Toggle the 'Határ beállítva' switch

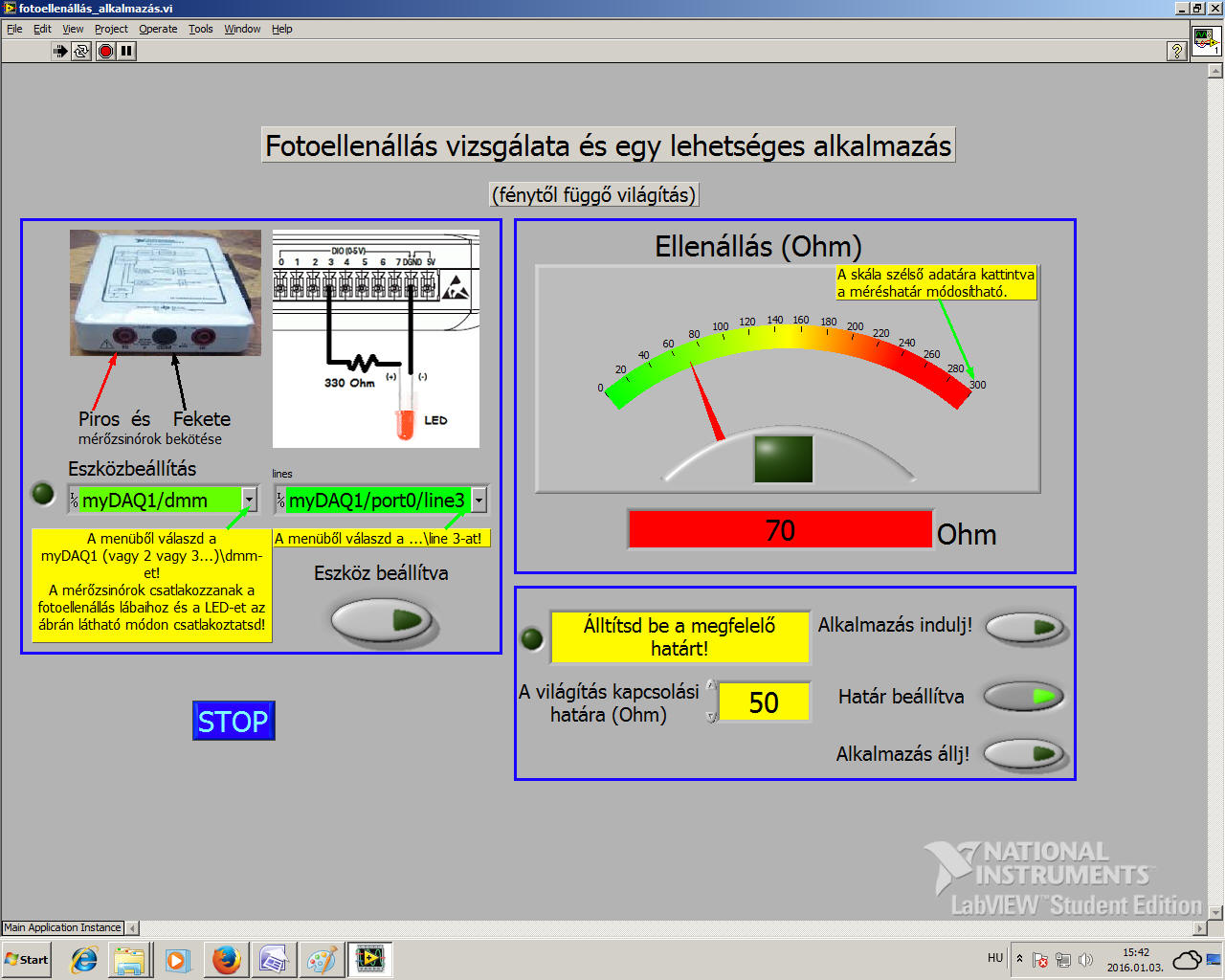point(1024,697)
